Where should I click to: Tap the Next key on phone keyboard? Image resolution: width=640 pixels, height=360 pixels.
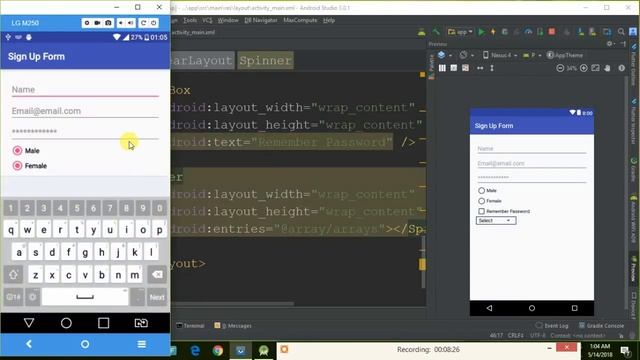point(157,297)
